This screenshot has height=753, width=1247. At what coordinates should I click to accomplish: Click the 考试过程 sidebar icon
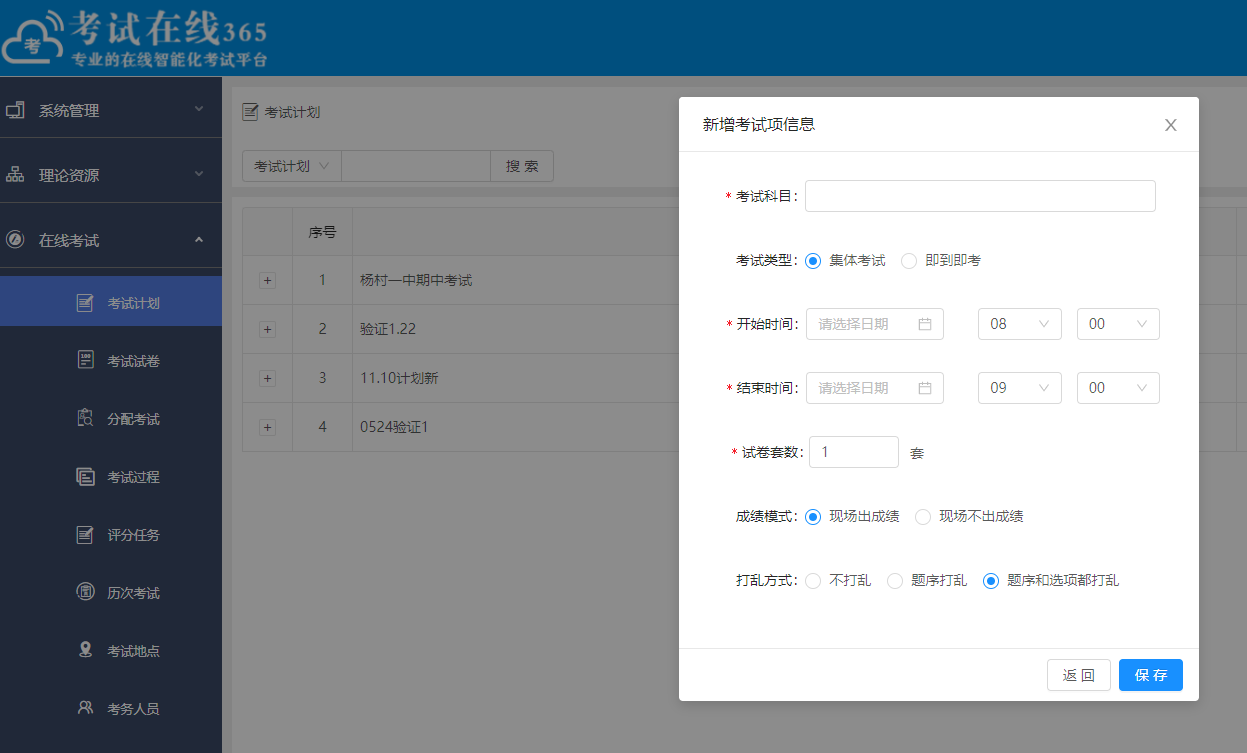pyautogui.click(x=86, y=477)
